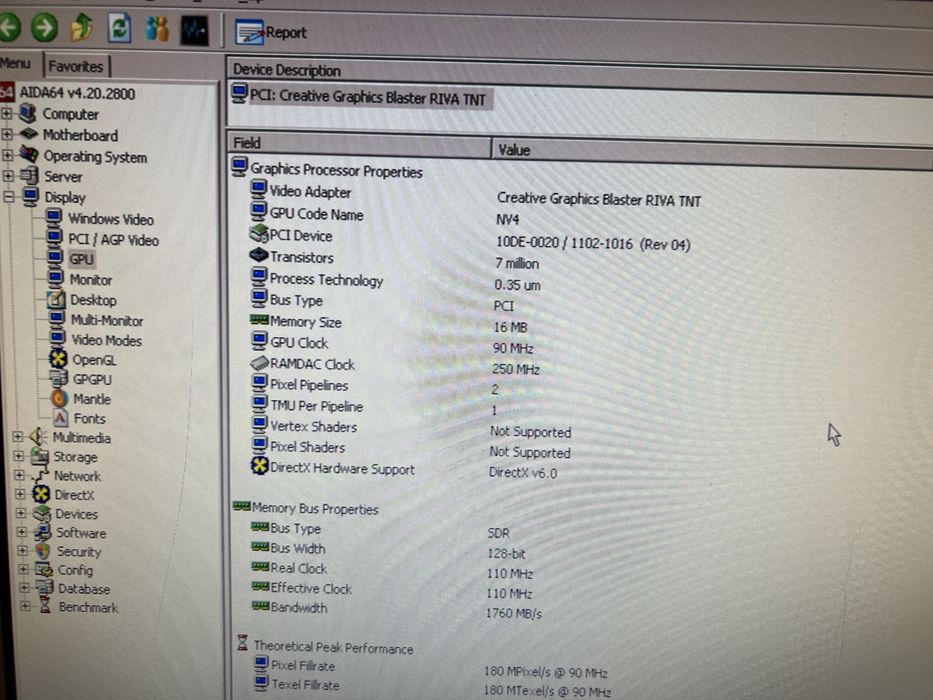Collapse the Display tree node
Screen dimensions: 933x700
click(x=9, y=196)
